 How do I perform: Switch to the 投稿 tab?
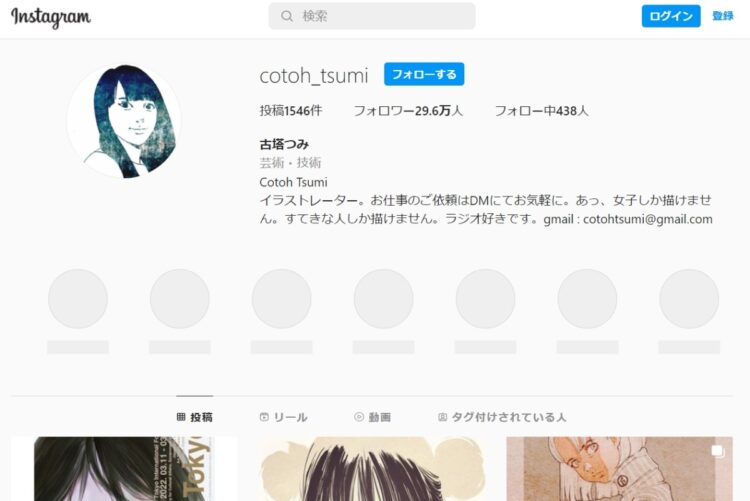click(x=195, y=417)
